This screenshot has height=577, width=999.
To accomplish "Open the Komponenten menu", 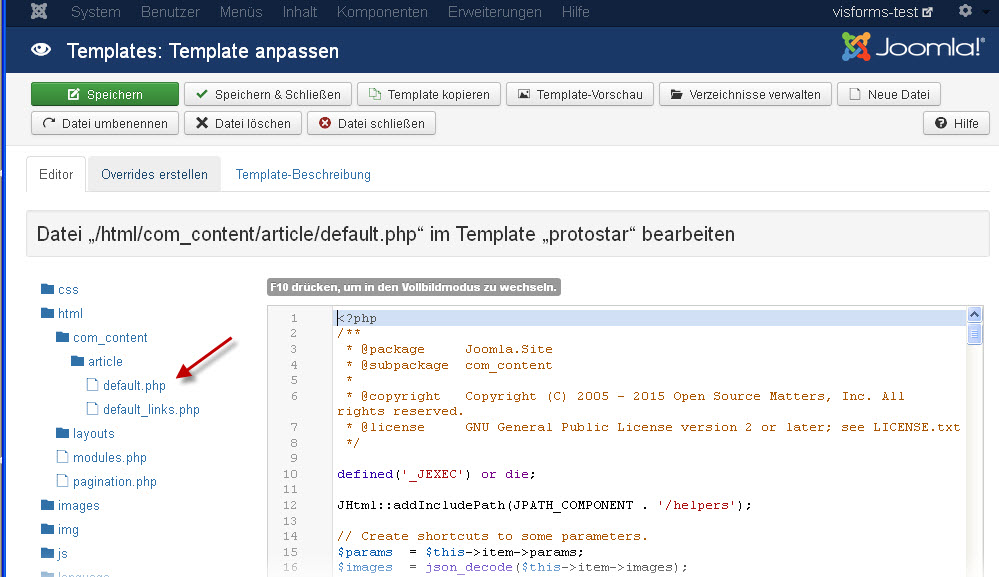I will coord(382,12).
